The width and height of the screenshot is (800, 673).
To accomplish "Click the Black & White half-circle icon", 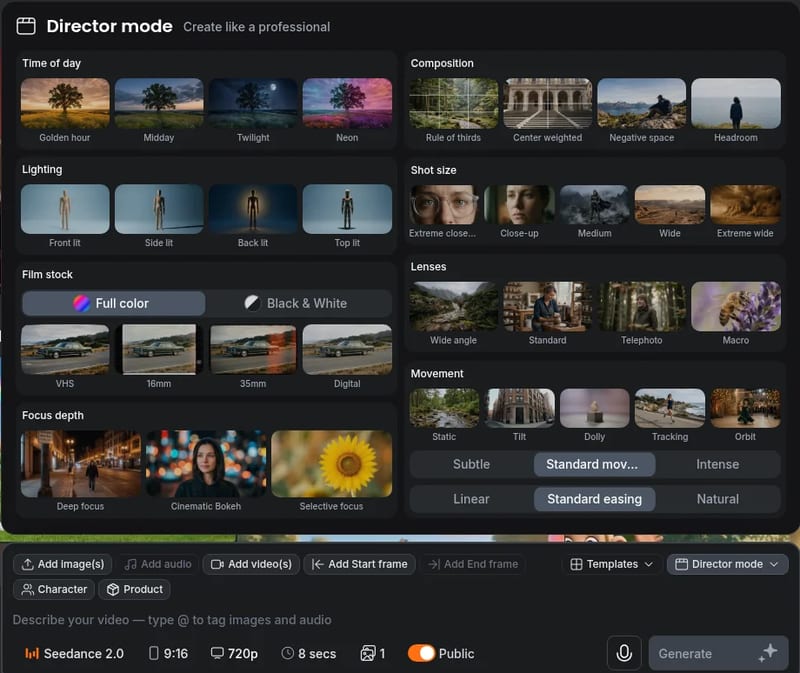I will (x=252, y=303).
